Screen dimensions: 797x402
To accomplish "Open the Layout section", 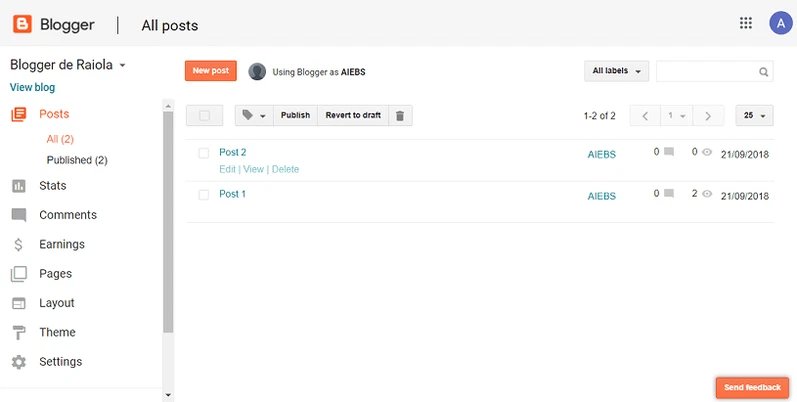I will coord(57,303).
